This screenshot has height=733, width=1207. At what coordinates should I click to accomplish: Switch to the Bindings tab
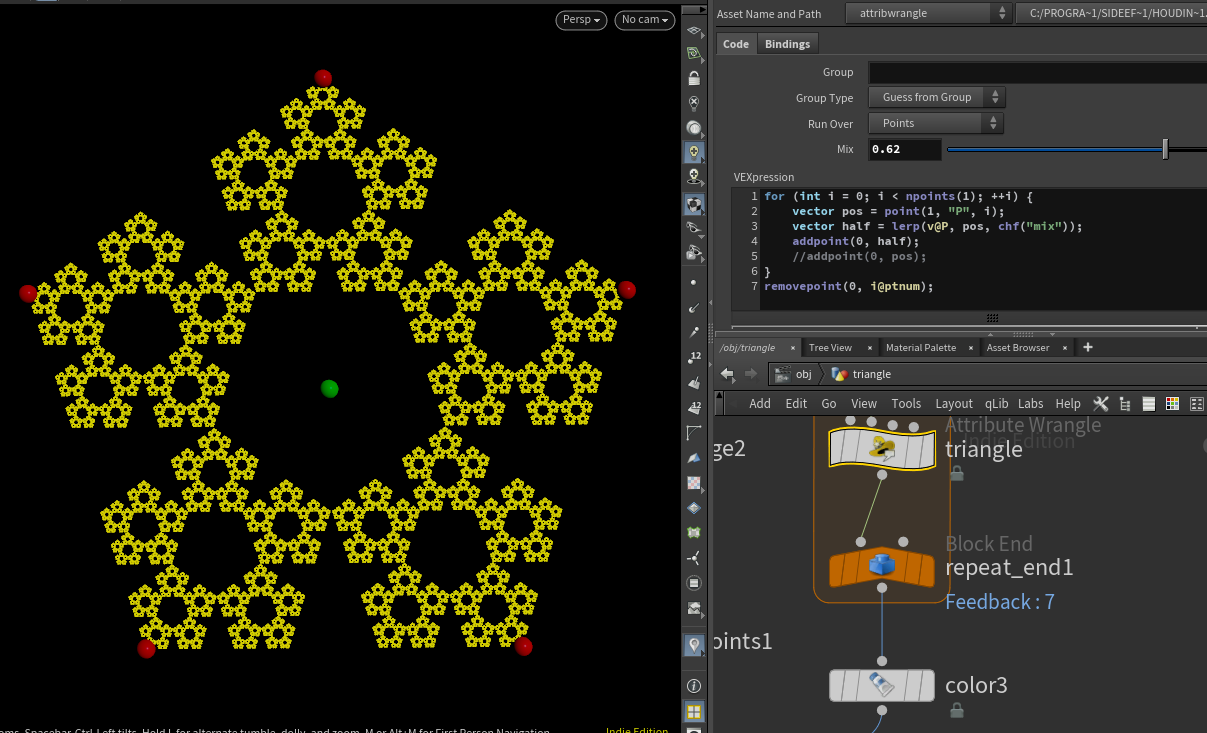click(x=787, y=44)
